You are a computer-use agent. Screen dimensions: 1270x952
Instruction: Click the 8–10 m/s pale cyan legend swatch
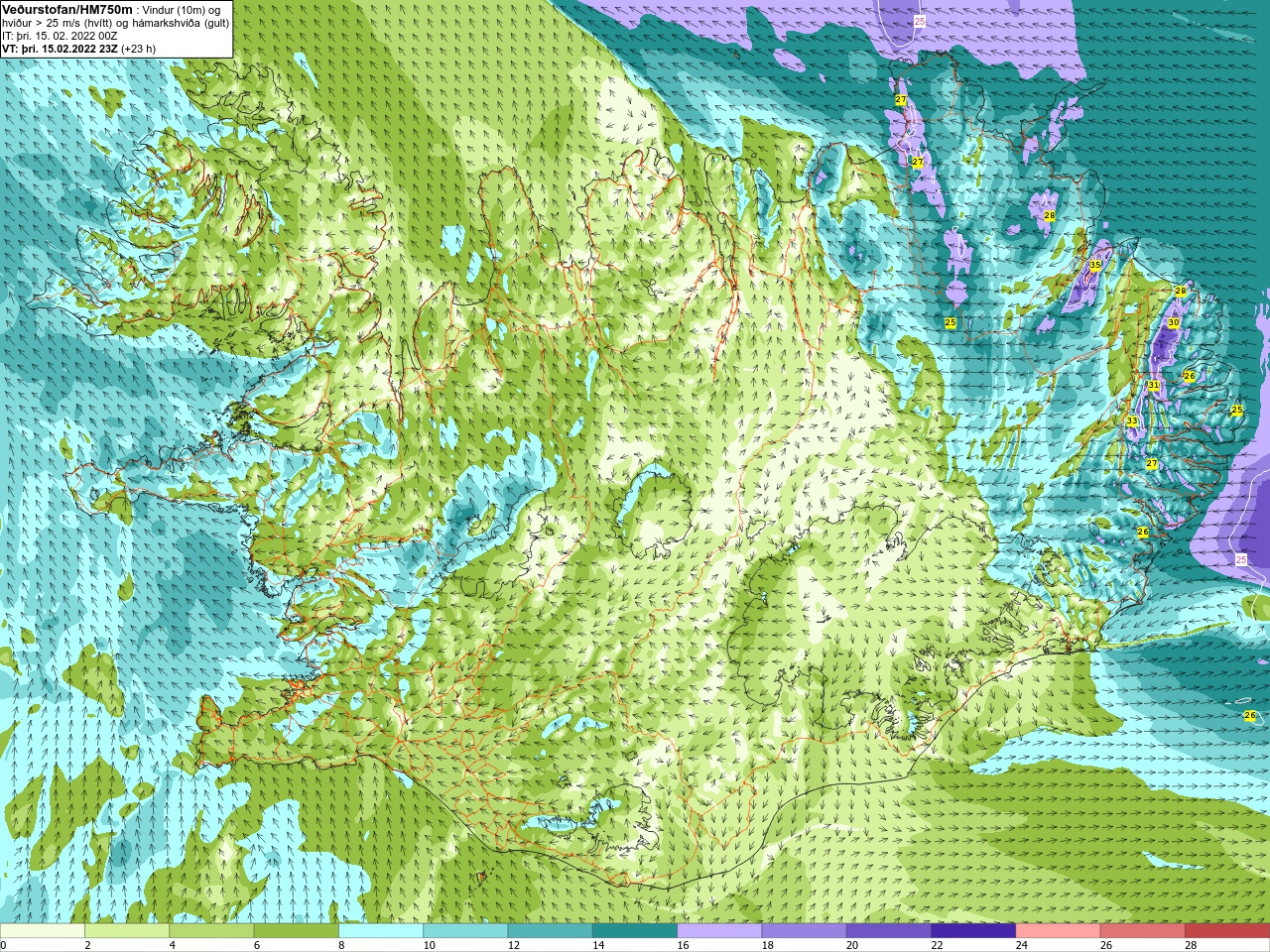pos(381,931)
